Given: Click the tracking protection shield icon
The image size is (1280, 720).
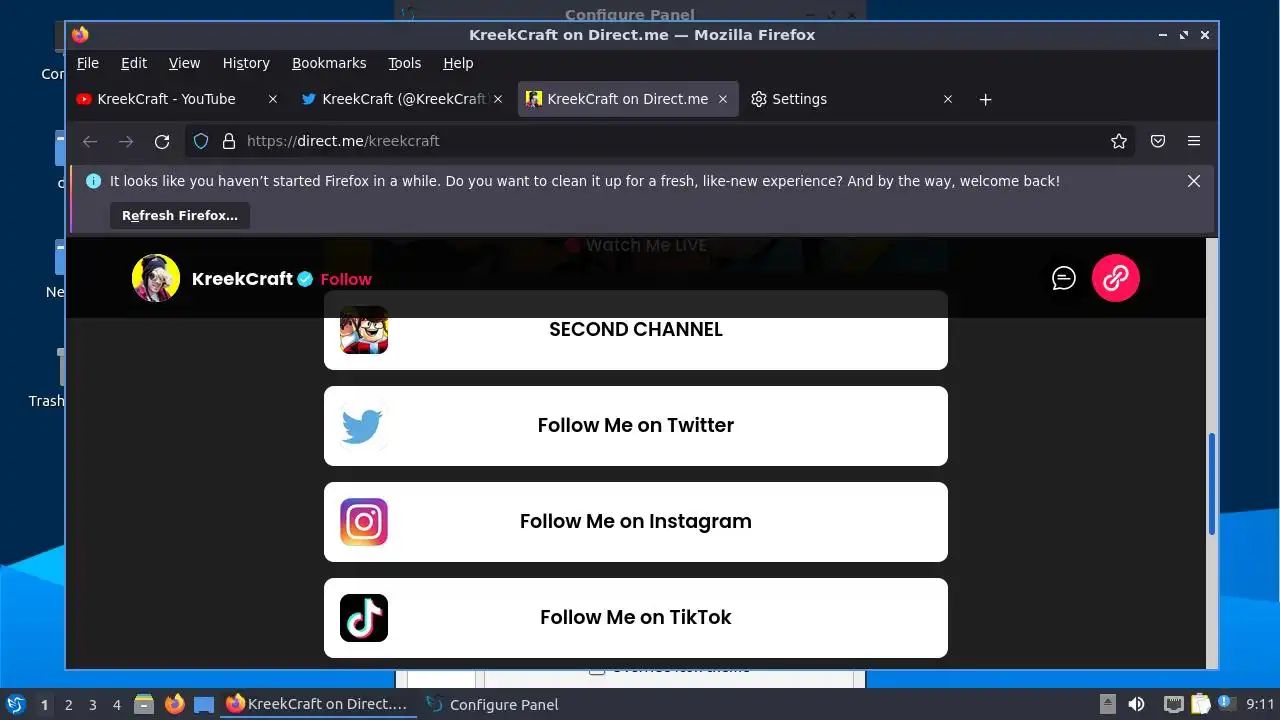Looking at the screenshot, I should (201, 141).
